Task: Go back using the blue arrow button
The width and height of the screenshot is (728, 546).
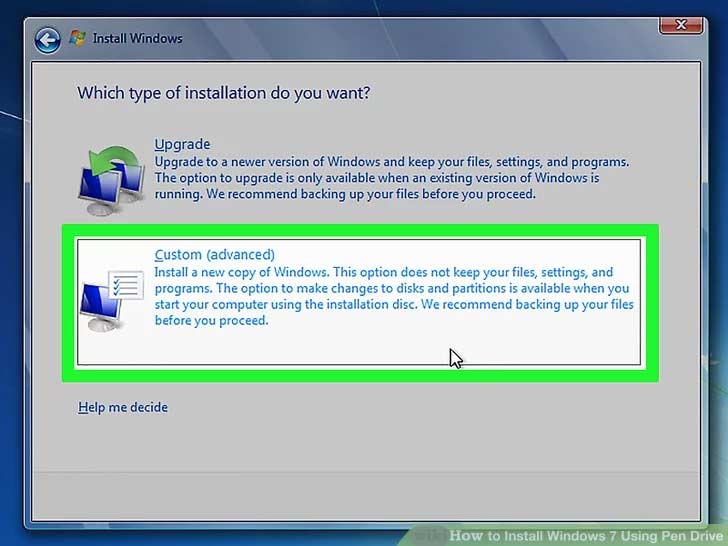Action: pos(47,40)
